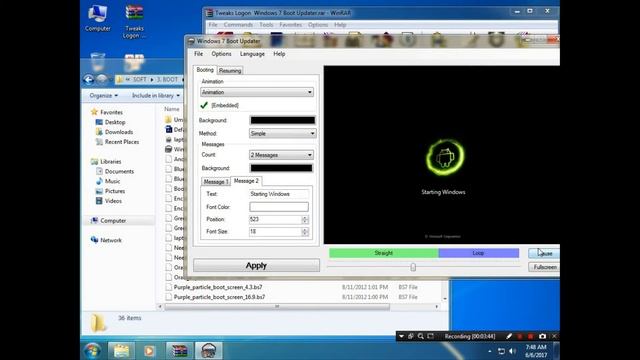
Task: Open Windows Media Player taskbar icon
Action: coord(149,351)
